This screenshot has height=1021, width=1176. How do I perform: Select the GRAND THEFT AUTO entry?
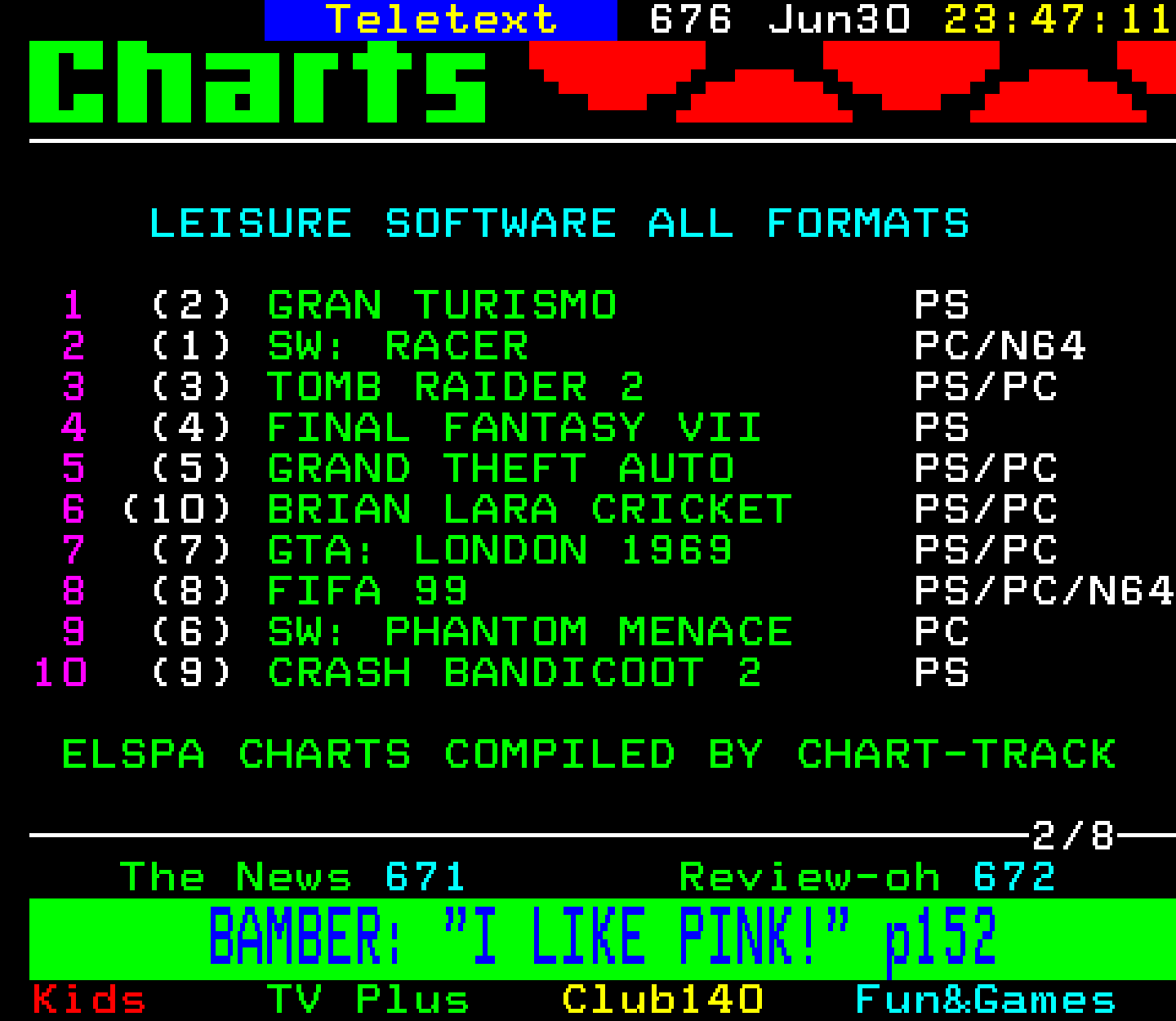click(x=501, y=469)
